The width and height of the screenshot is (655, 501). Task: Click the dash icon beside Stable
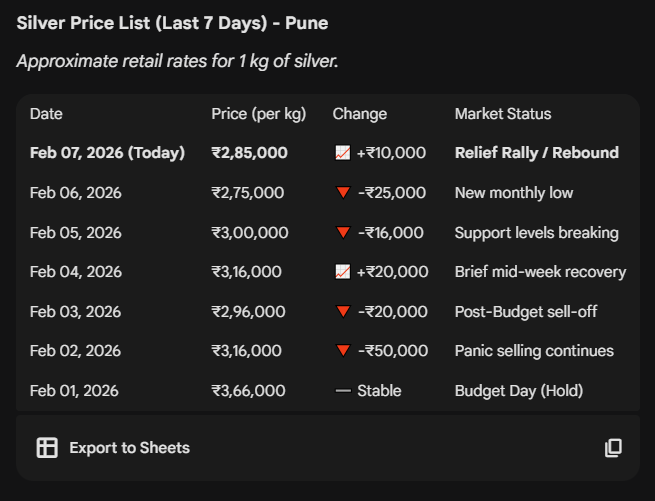pyautogui.click(x=342, y=391)
